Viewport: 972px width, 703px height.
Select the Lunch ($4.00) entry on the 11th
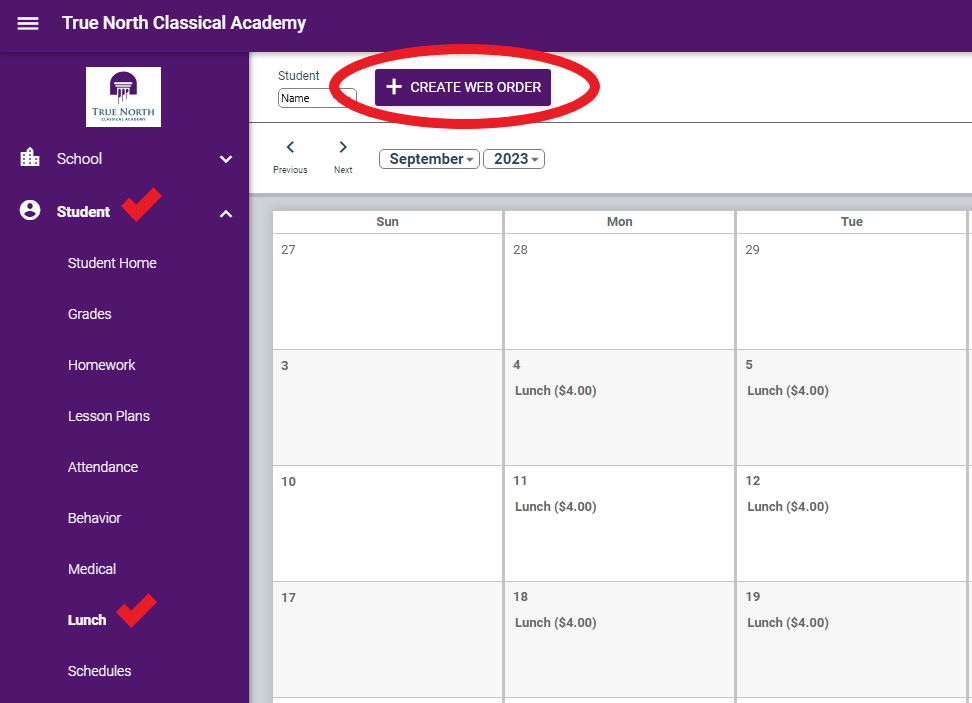[x=555, y=506]
